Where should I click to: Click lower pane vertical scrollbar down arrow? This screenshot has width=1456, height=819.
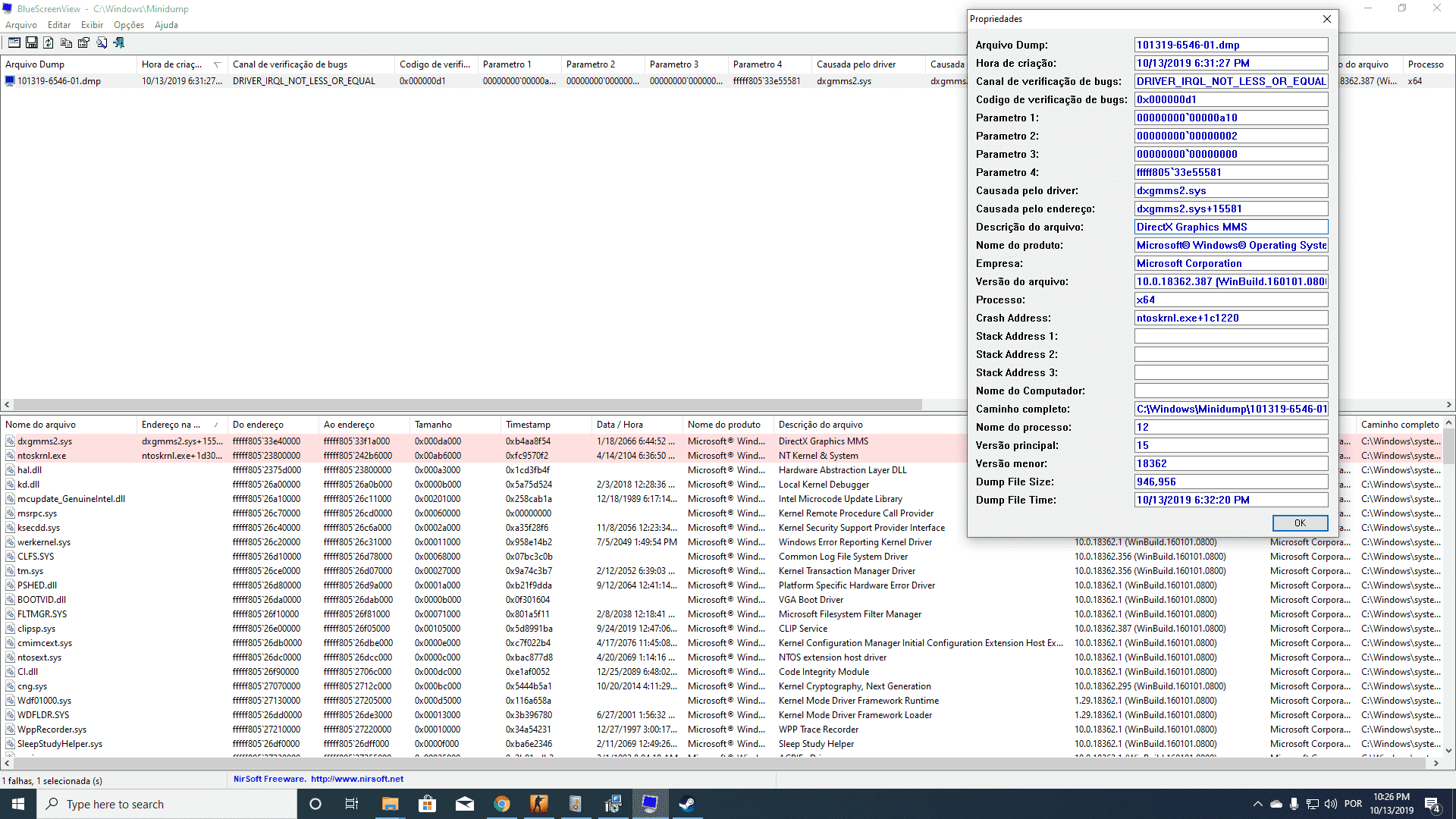1448,751
